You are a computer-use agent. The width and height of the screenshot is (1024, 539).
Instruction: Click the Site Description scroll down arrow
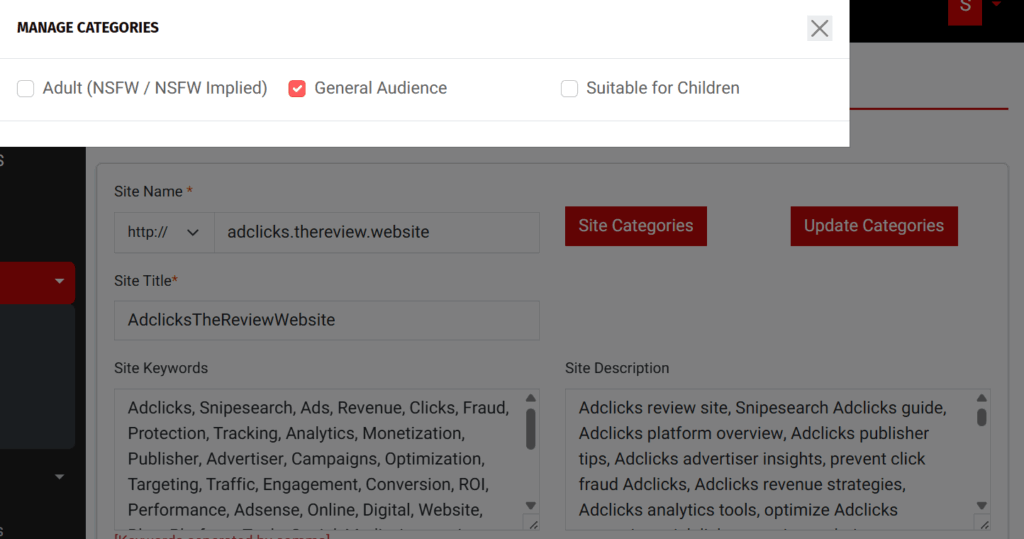[981, 506]
